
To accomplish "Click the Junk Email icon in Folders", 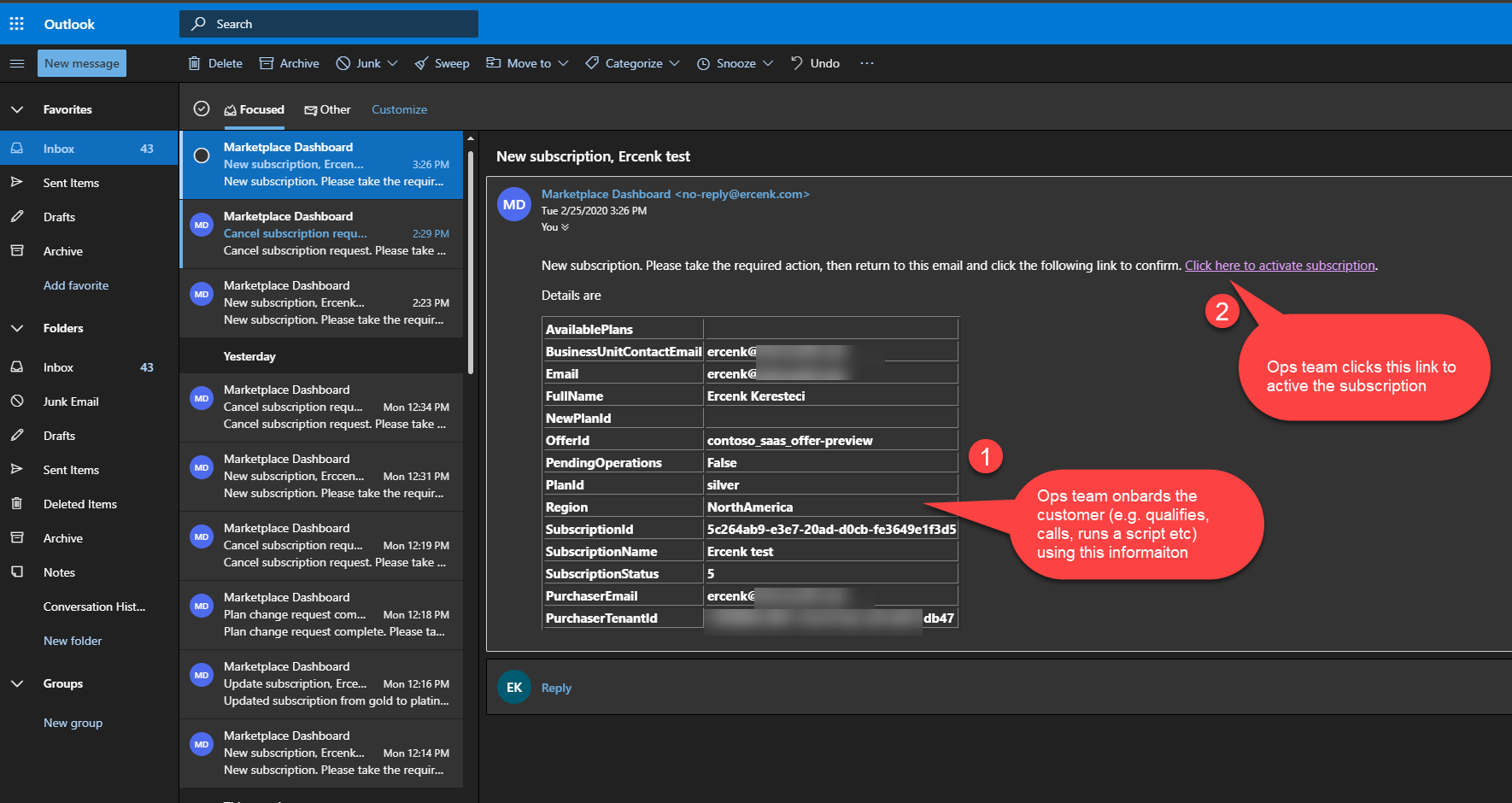I will [x=16, y=401].
